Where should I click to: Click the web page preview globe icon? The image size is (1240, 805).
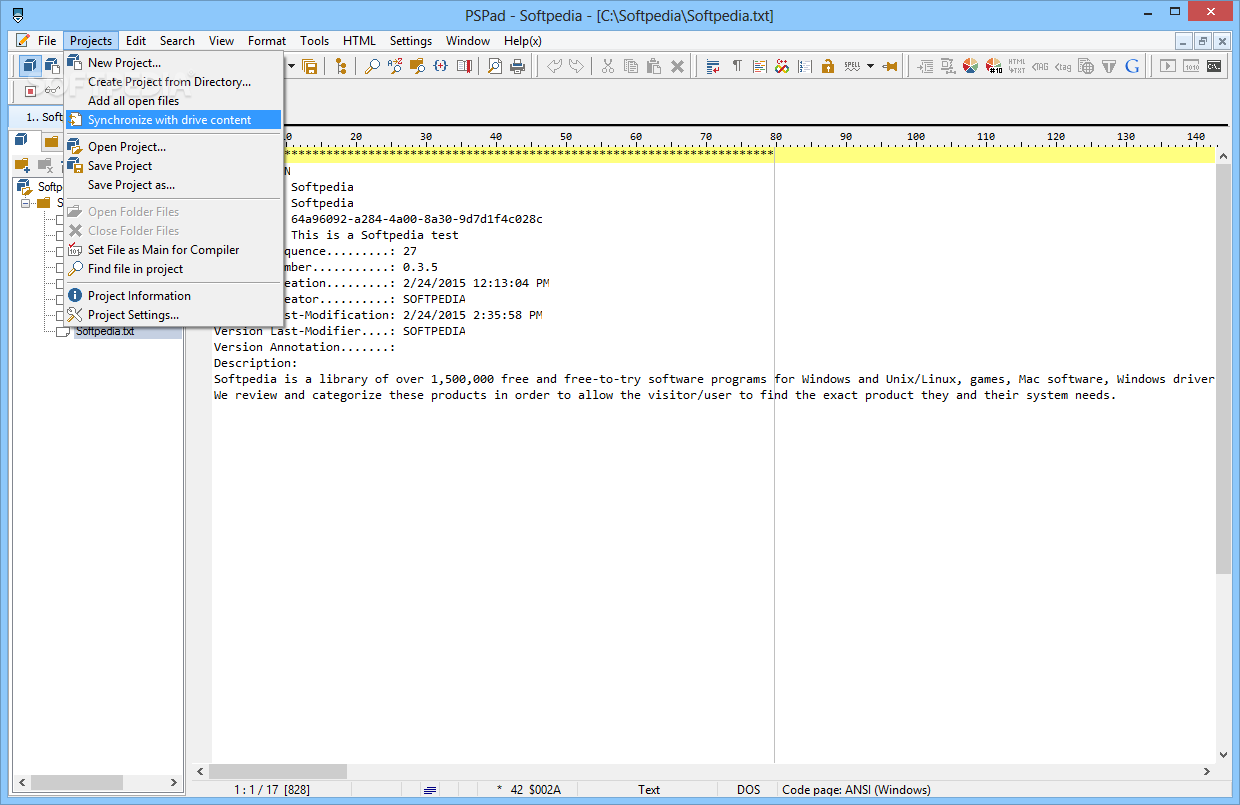click(1086, 66)
